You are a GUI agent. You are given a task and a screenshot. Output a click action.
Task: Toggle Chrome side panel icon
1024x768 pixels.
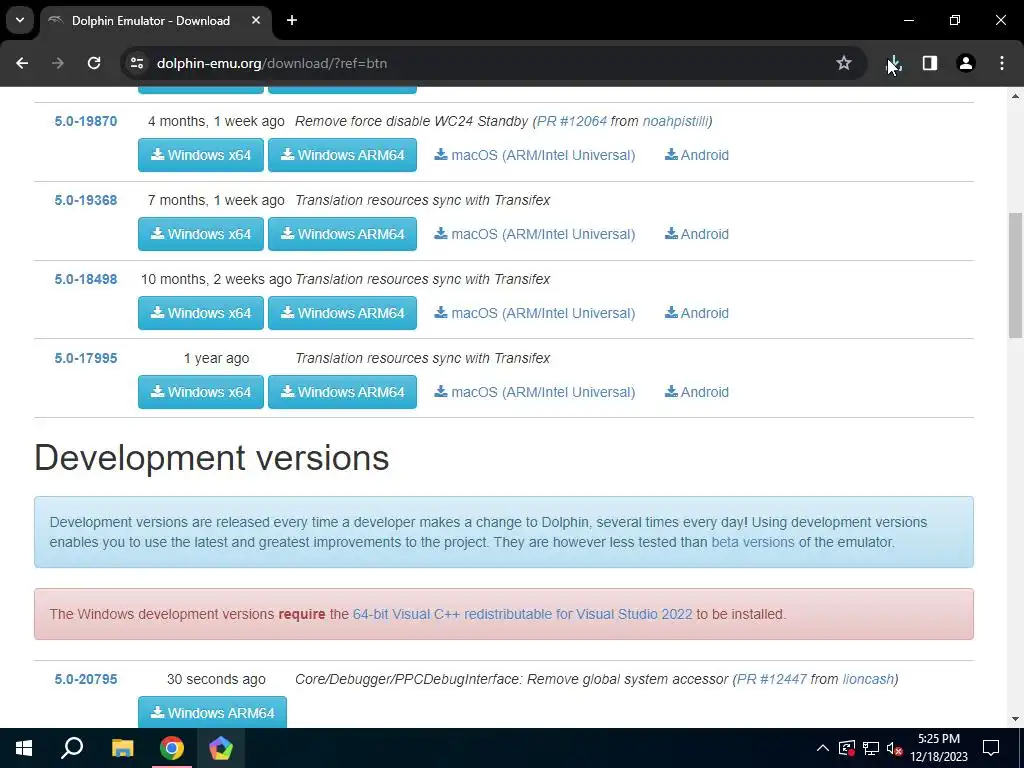tap(930, 63)
